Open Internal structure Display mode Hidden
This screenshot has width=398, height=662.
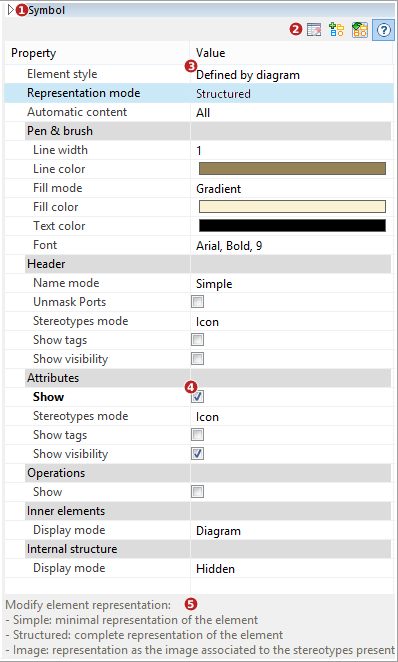point(292,568)
